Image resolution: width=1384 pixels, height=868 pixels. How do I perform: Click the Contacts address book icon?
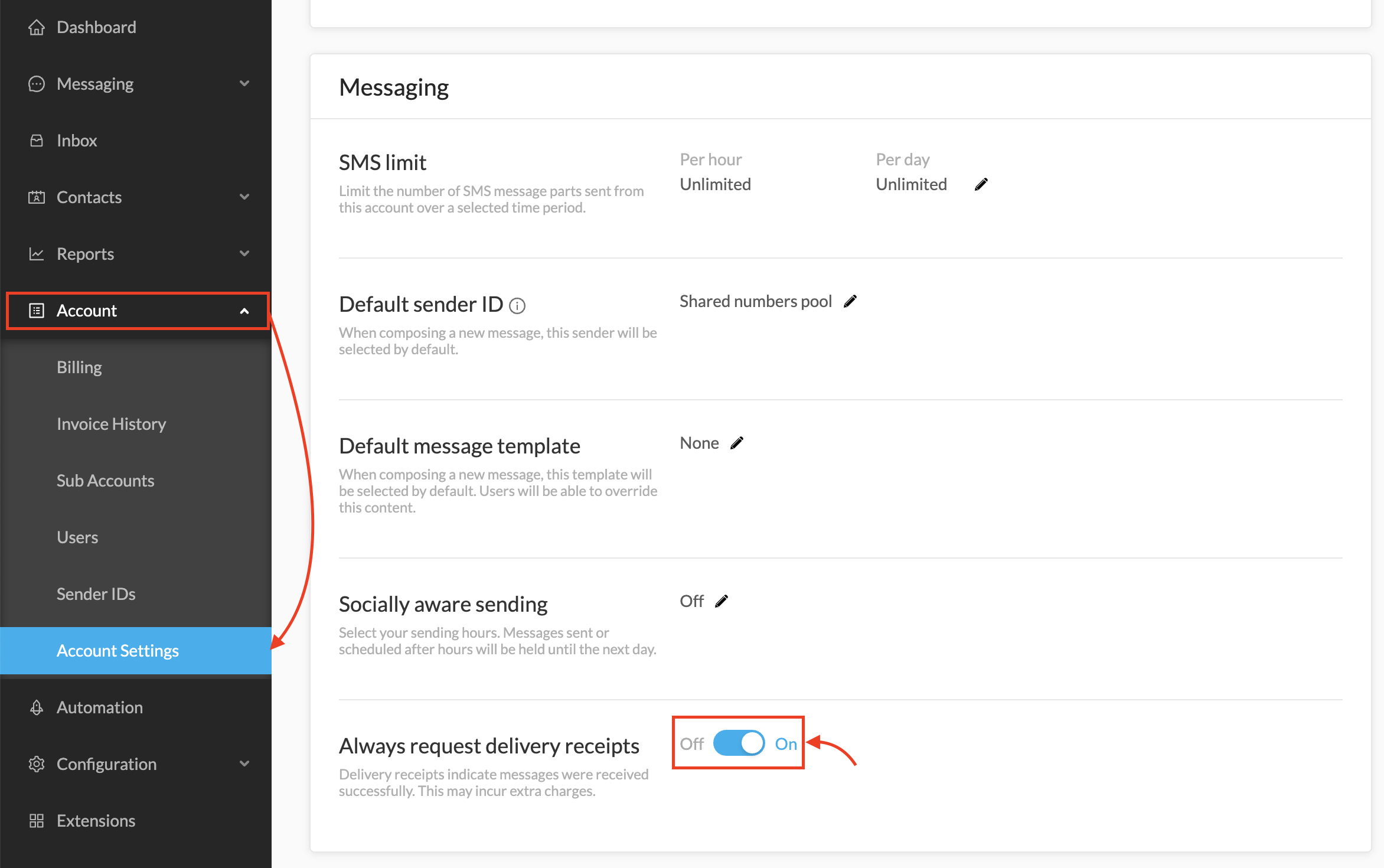[37, 197]
